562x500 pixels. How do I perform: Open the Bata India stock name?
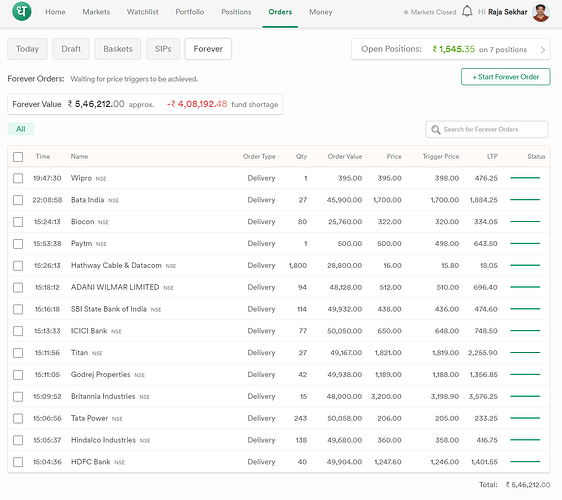(87, 200)
